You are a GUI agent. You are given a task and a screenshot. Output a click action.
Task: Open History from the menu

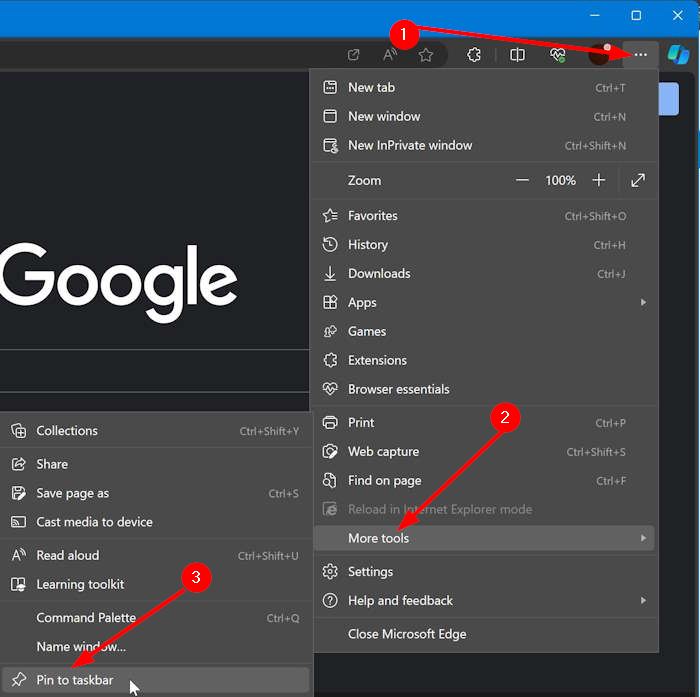(x=484, y=245)
